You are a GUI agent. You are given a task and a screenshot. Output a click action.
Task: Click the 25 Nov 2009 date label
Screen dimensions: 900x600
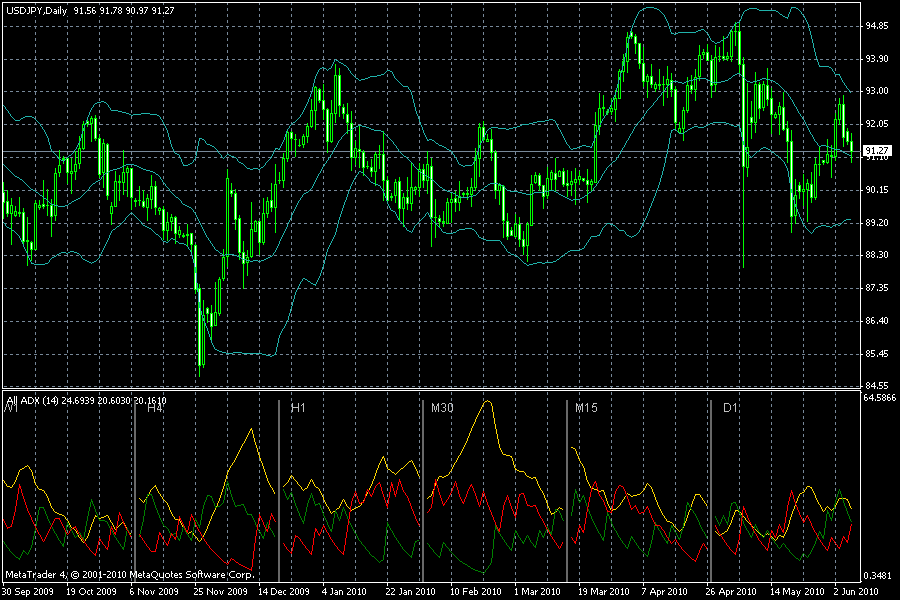[x=220, y=591]
